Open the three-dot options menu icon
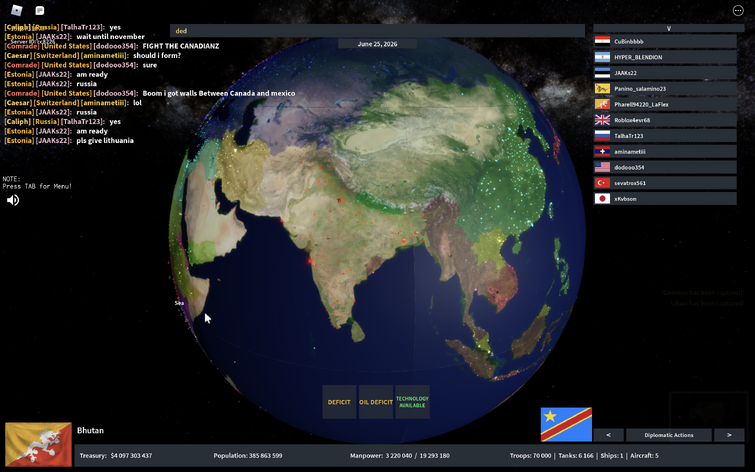Viewport: 755px width, 472px height. [x=738, y=10]
